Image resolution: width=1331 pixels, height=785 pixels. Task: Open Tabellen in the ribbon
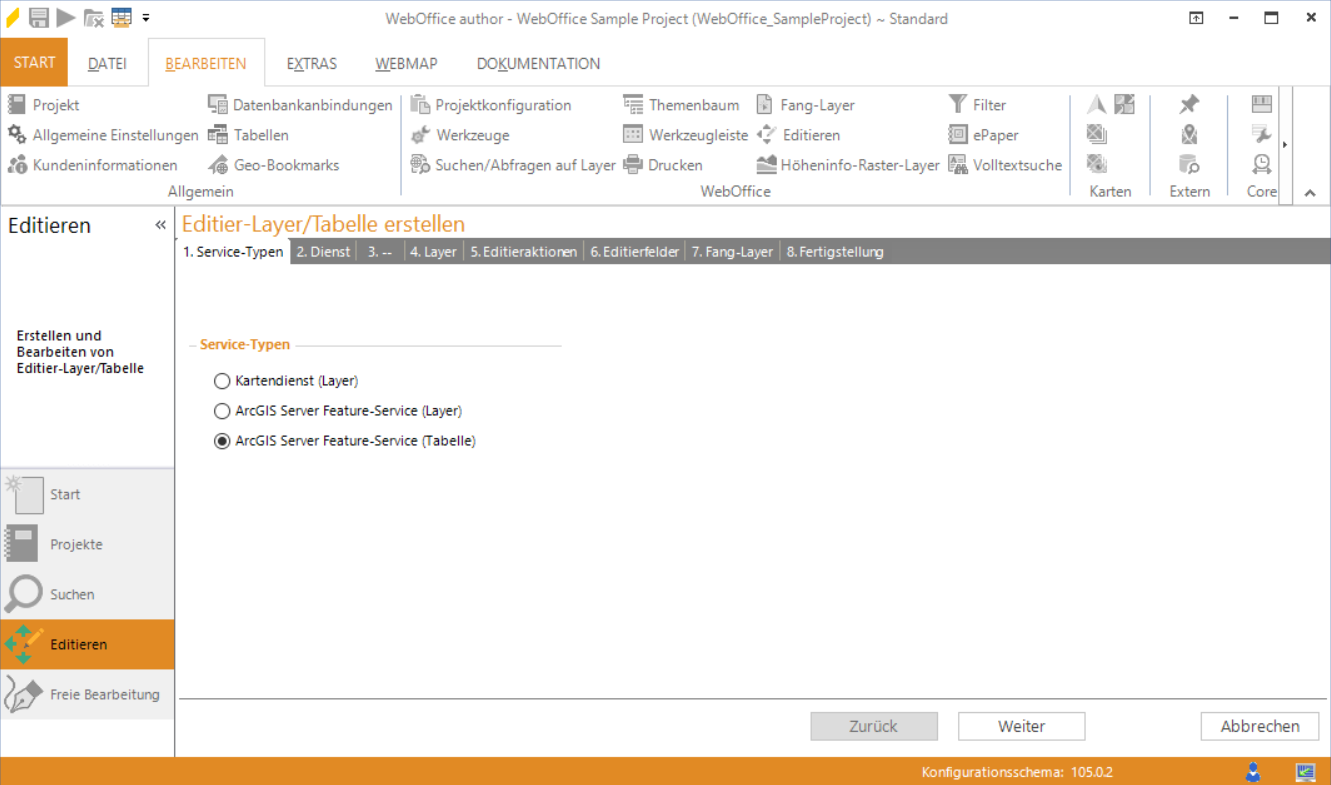pyautogui.click(x=248, y=135)
